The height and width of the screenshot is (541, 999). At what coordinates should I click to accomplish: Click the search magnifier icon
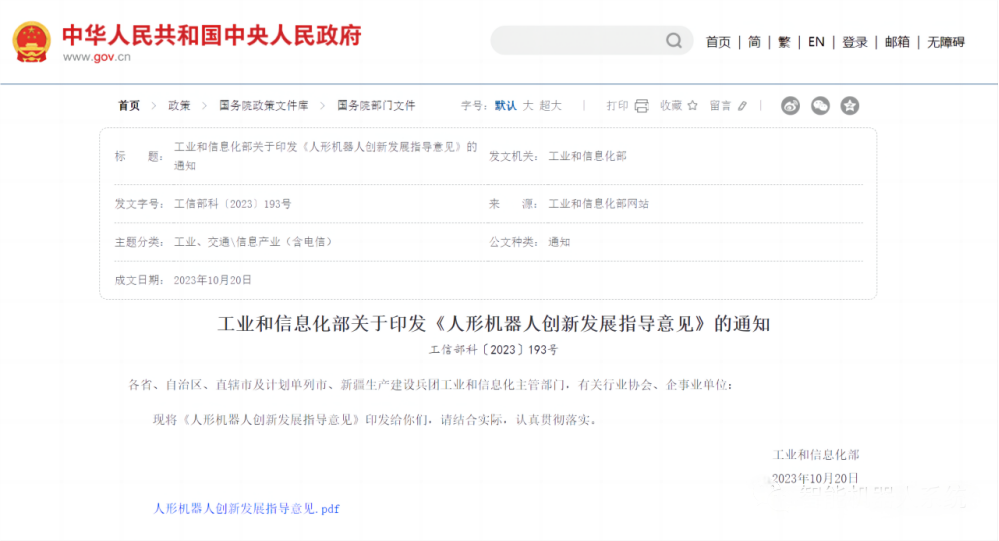[674, 41]
